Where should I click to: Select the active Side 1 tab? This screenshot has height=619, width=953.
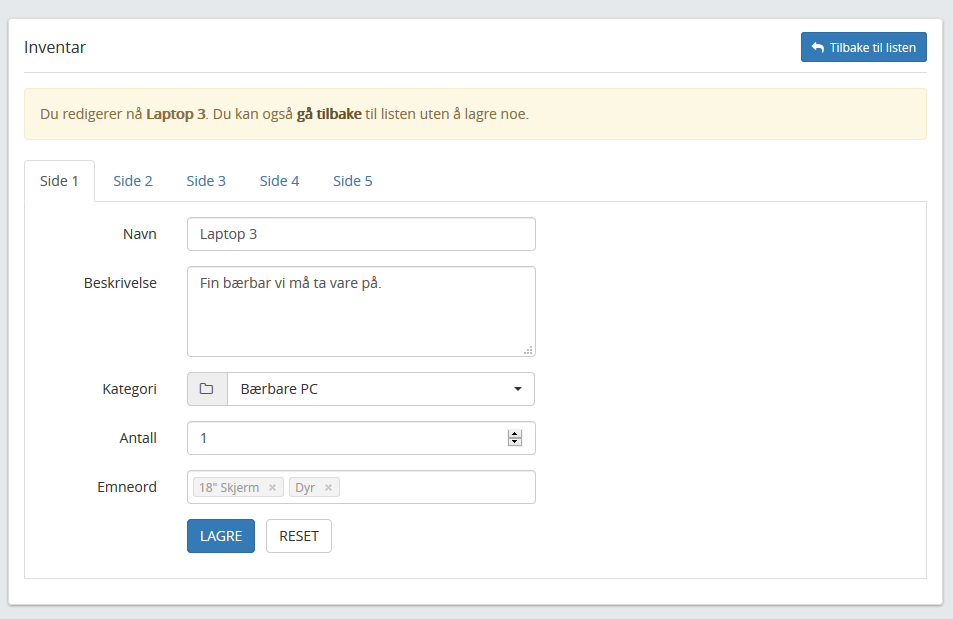[59, 181]
